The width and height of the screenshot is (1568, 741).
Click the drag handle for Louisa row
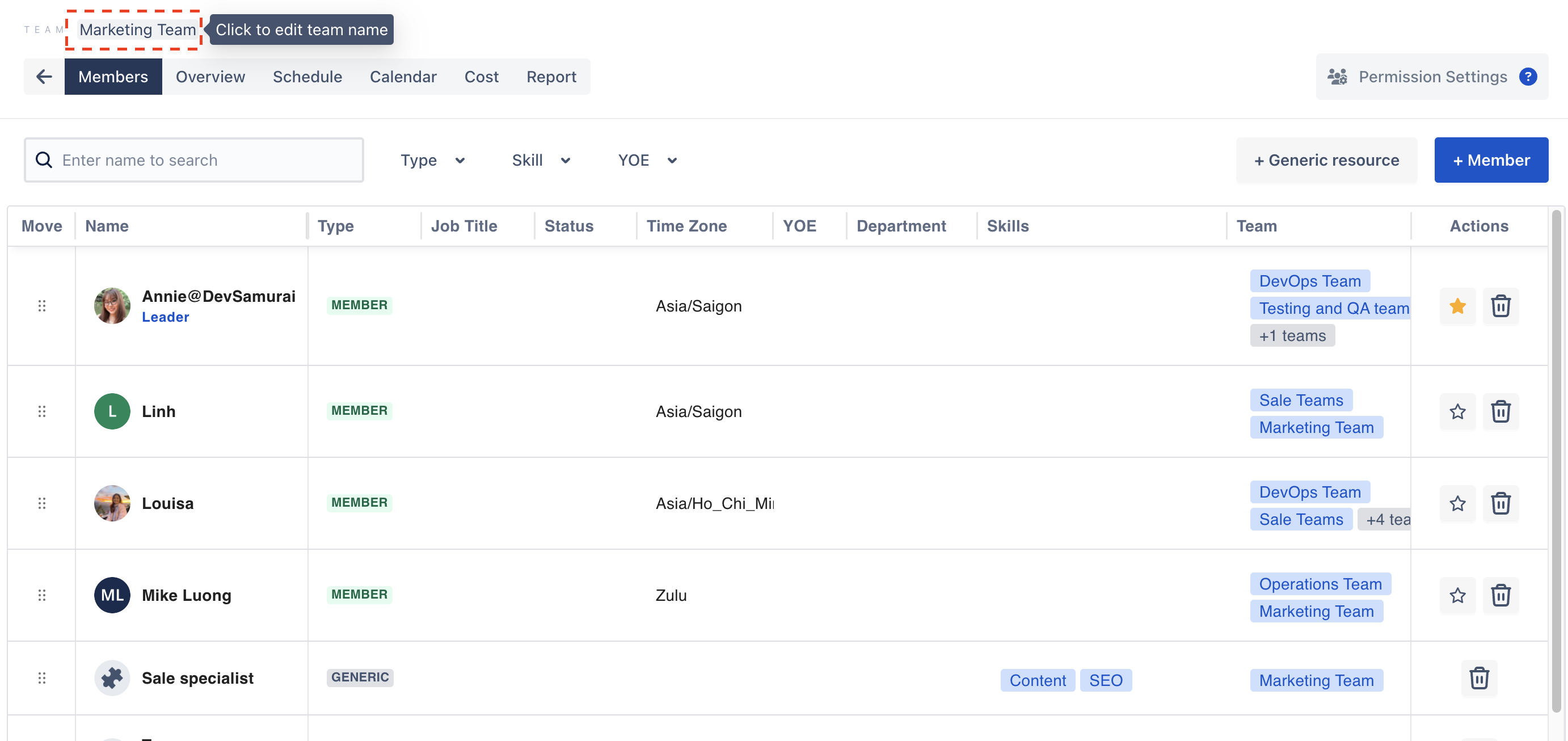(42, 503)
